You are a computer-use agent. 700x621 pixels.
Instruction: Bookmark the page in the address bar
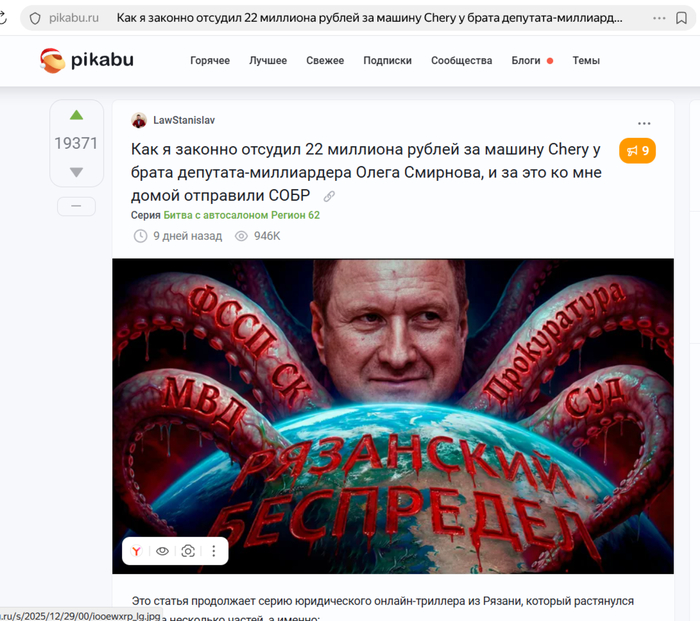681,18
